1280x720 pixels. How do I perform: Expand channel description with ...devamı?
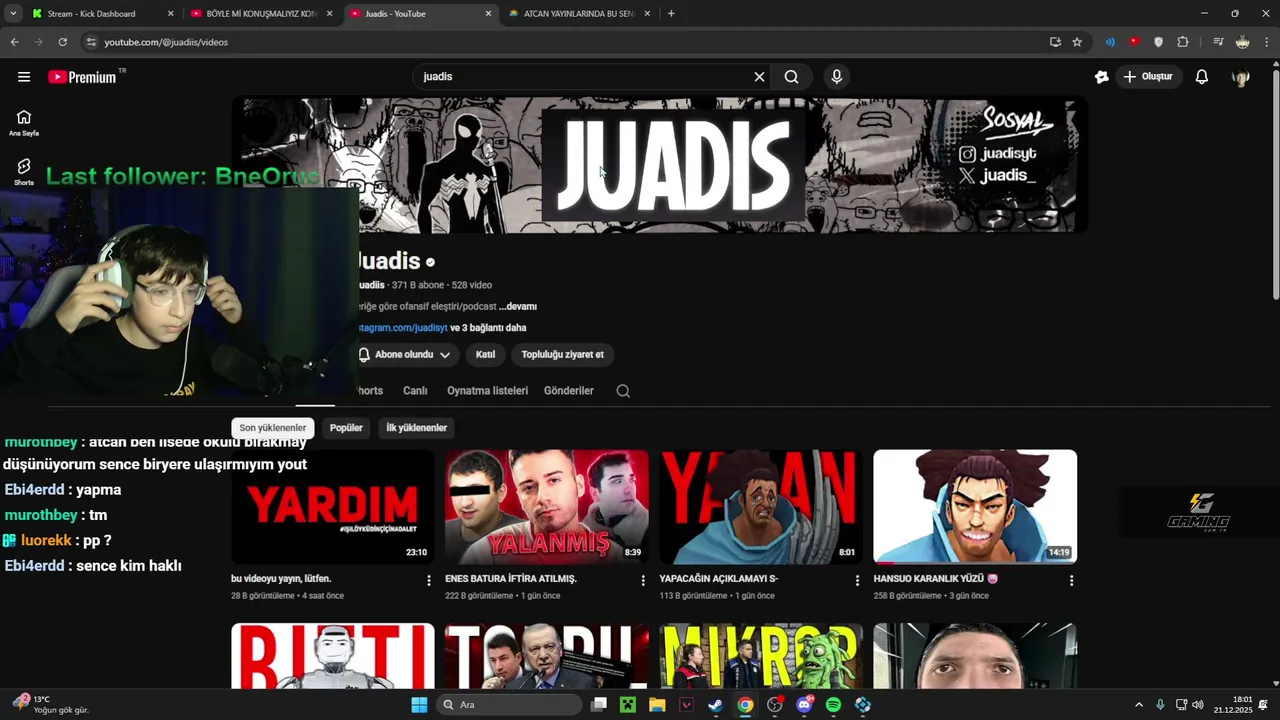(x=518, y=306)
